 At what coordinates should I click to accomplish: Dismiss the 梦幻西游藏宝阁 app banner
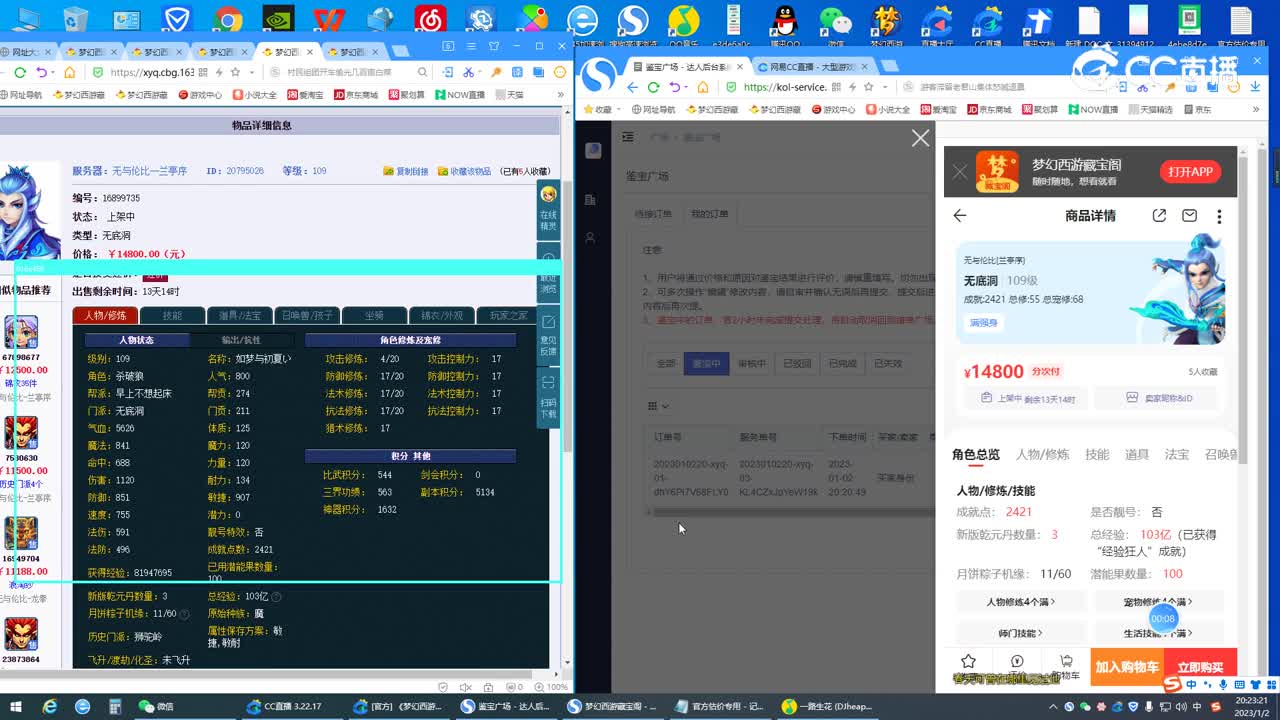(x=960, y=171)
